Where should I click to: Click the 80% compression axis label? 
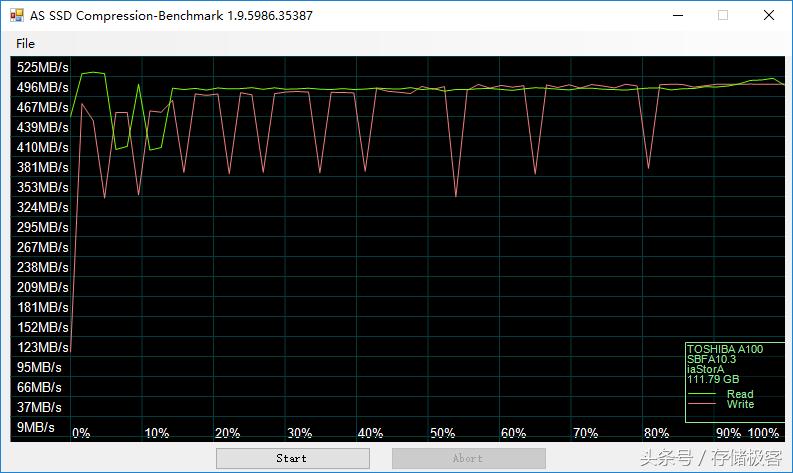(656, 434)
